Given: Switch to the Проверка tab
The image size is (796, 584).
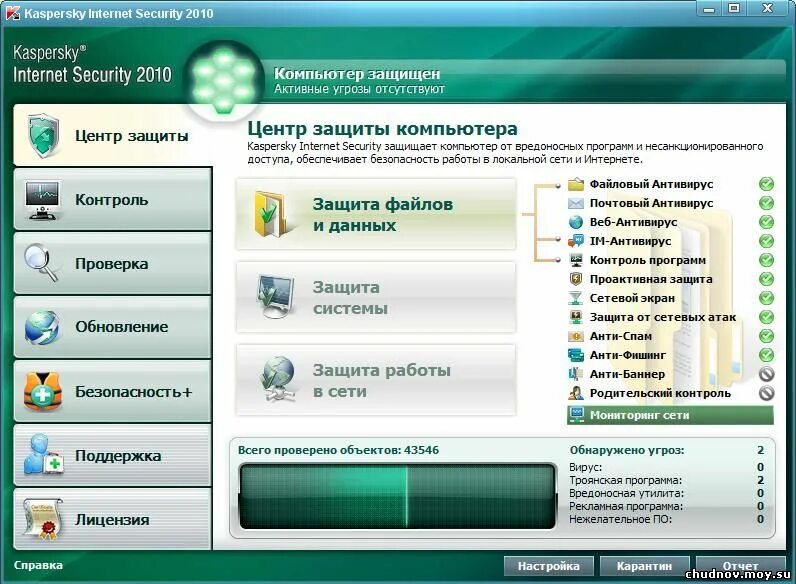Looking at the screenshot, I should [113, 263].
